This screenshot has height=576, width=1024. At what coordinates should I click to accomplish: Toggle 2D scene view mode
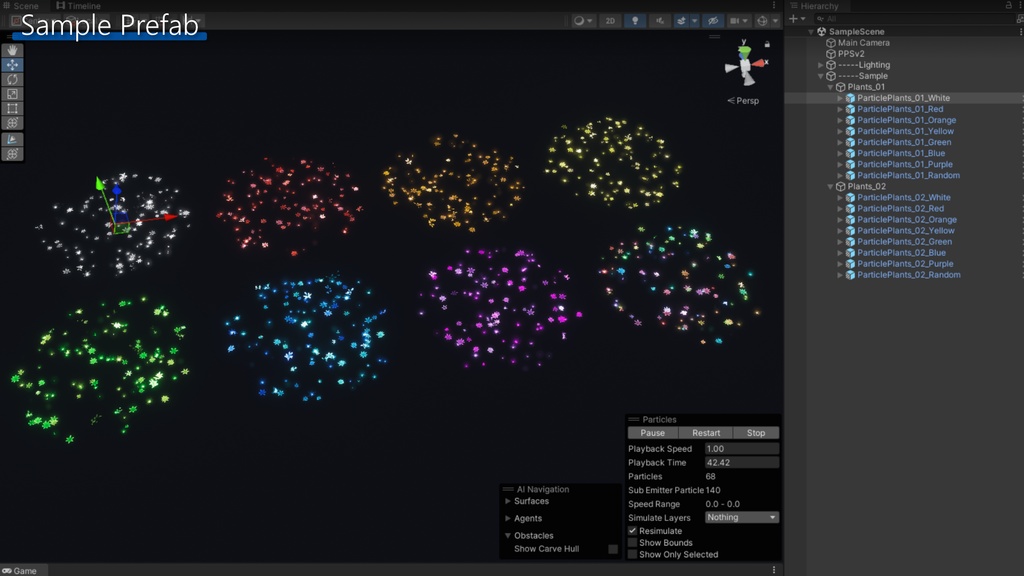pos(610,21)
